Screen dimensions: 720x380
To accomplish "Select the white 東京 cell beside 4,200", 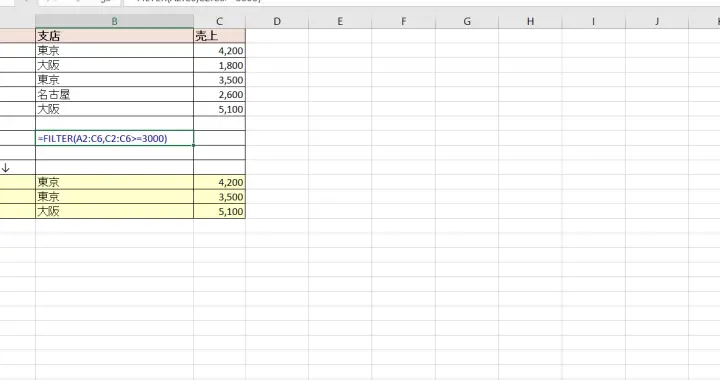I will [x=114, y=50].
